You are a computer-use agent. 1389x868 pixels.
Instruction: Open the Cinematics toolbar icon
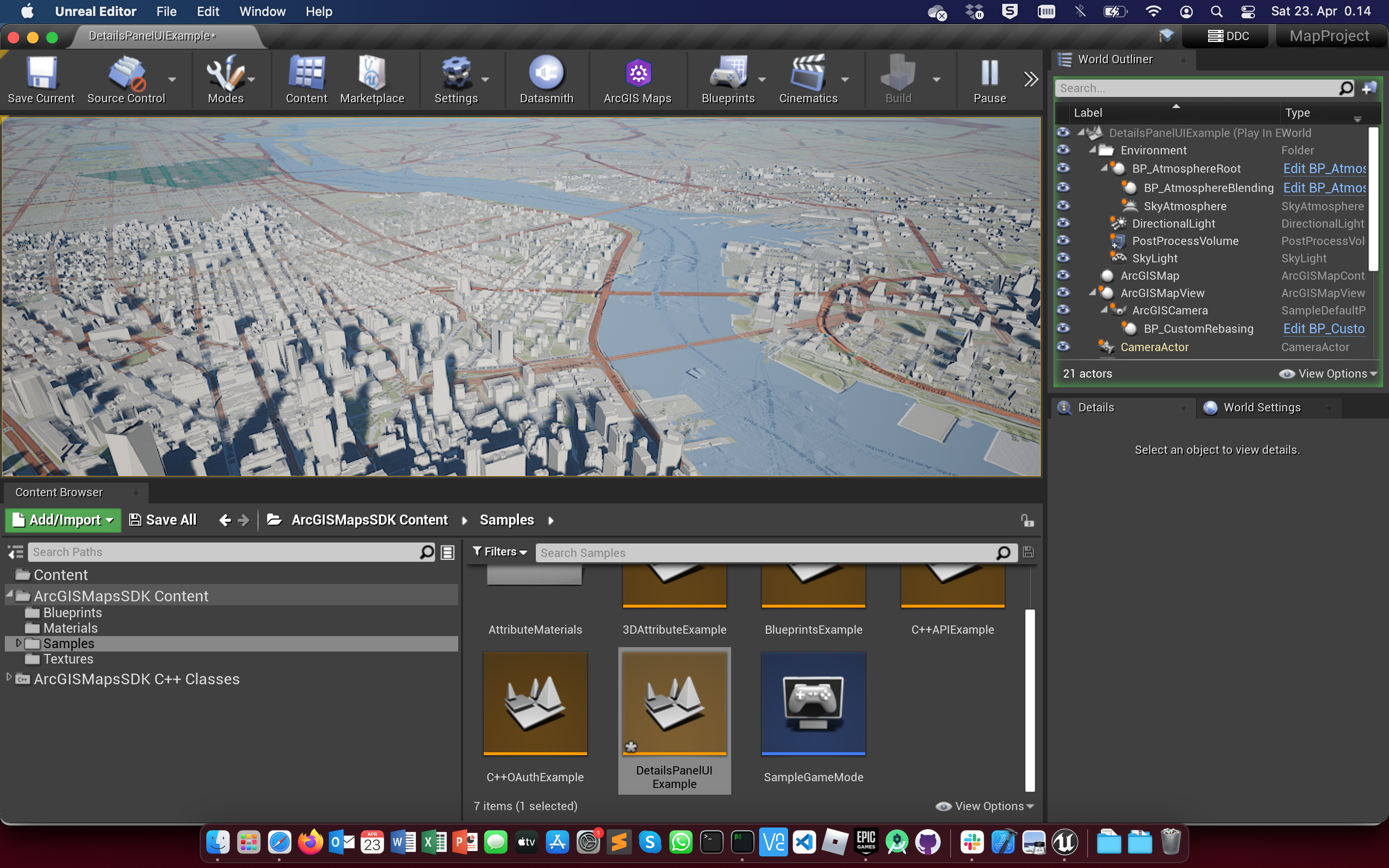tap(808, 79)
